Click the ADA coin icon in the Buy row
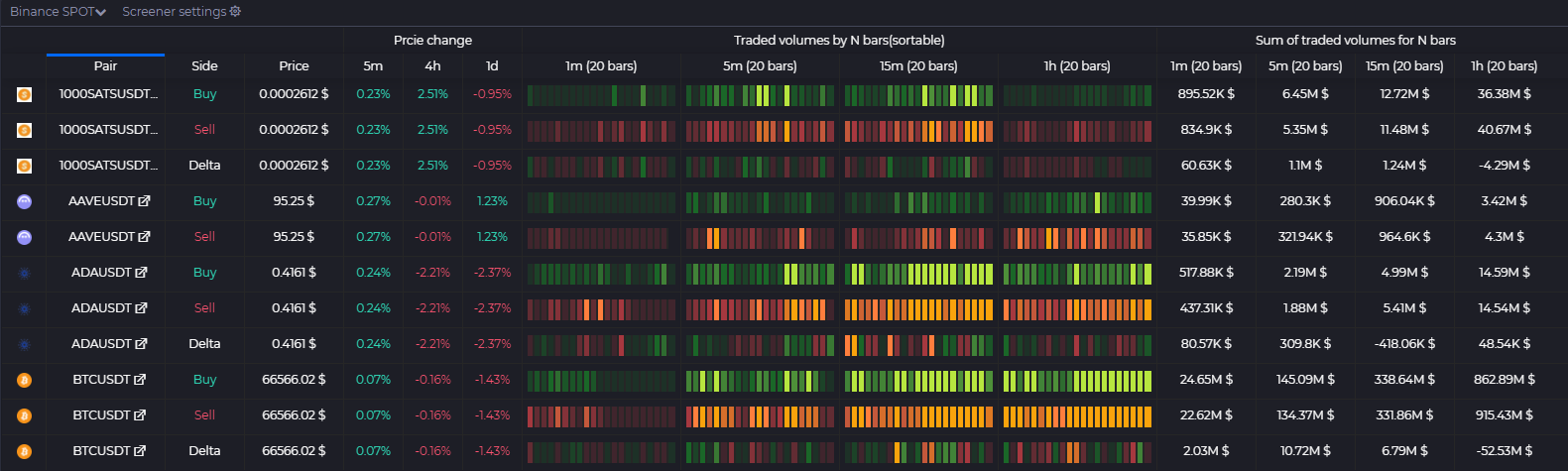This screenshot has width=1568, height=471. click(25, 273)
